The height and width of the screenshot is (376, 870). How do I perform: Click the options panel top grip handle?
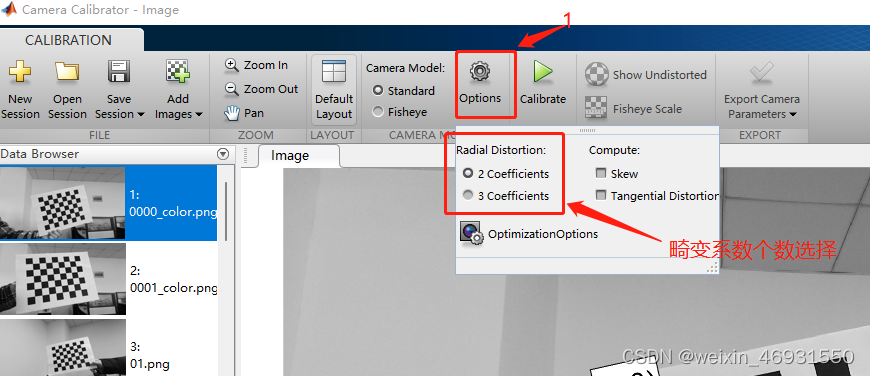click(x=587, y=130)
